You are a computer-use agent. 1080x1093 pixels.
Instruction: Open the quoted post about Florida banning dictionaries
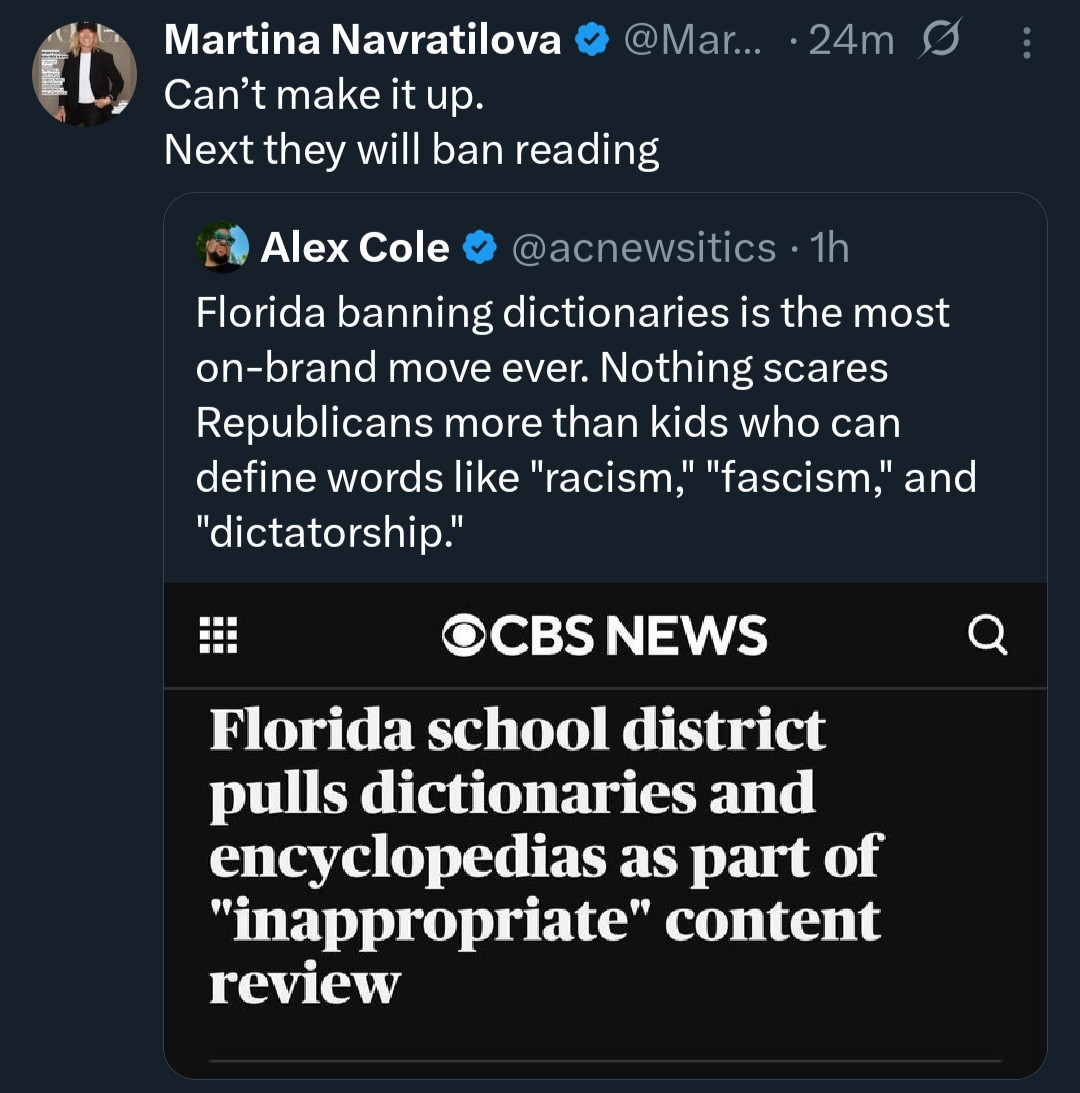tap(585, 421)
